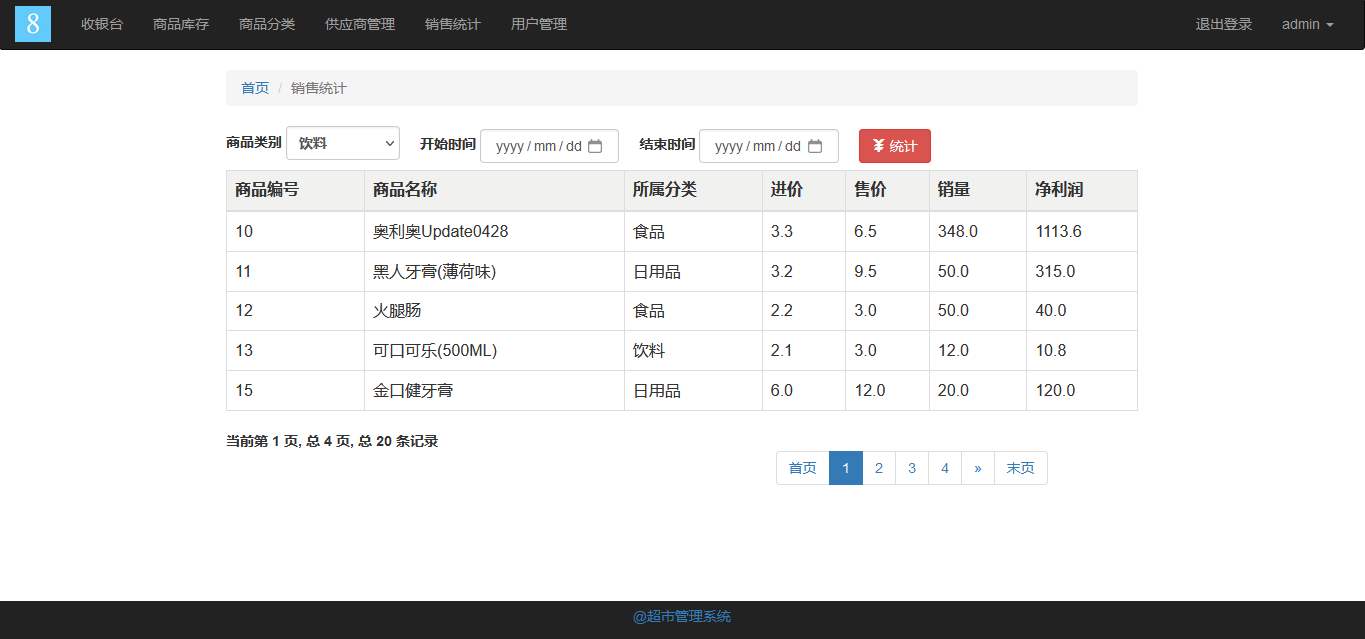1365x639 pixels.
Task: Go to the 首页 pagination button
Action: pyautogui.click(x=803, y=468)
